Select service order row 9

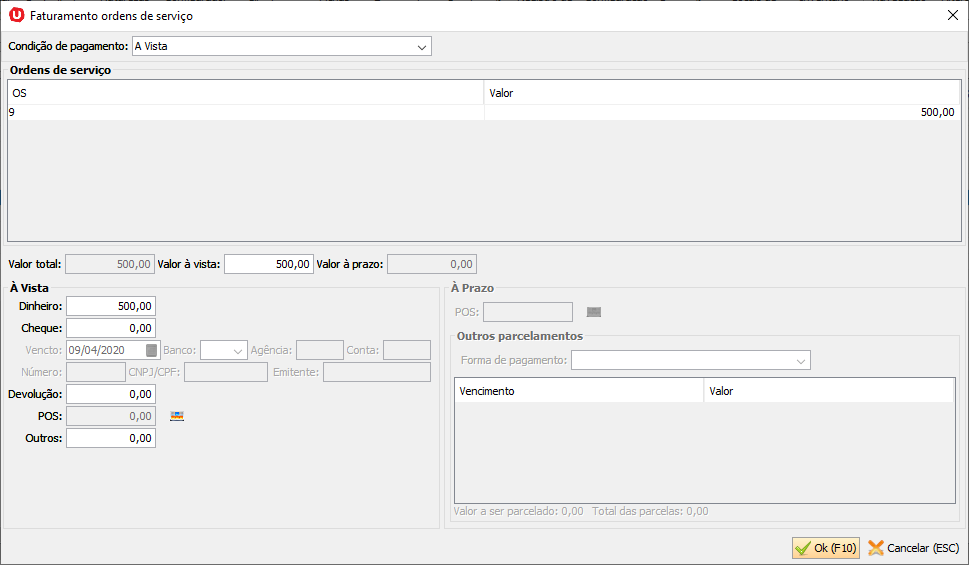[245, 113]
